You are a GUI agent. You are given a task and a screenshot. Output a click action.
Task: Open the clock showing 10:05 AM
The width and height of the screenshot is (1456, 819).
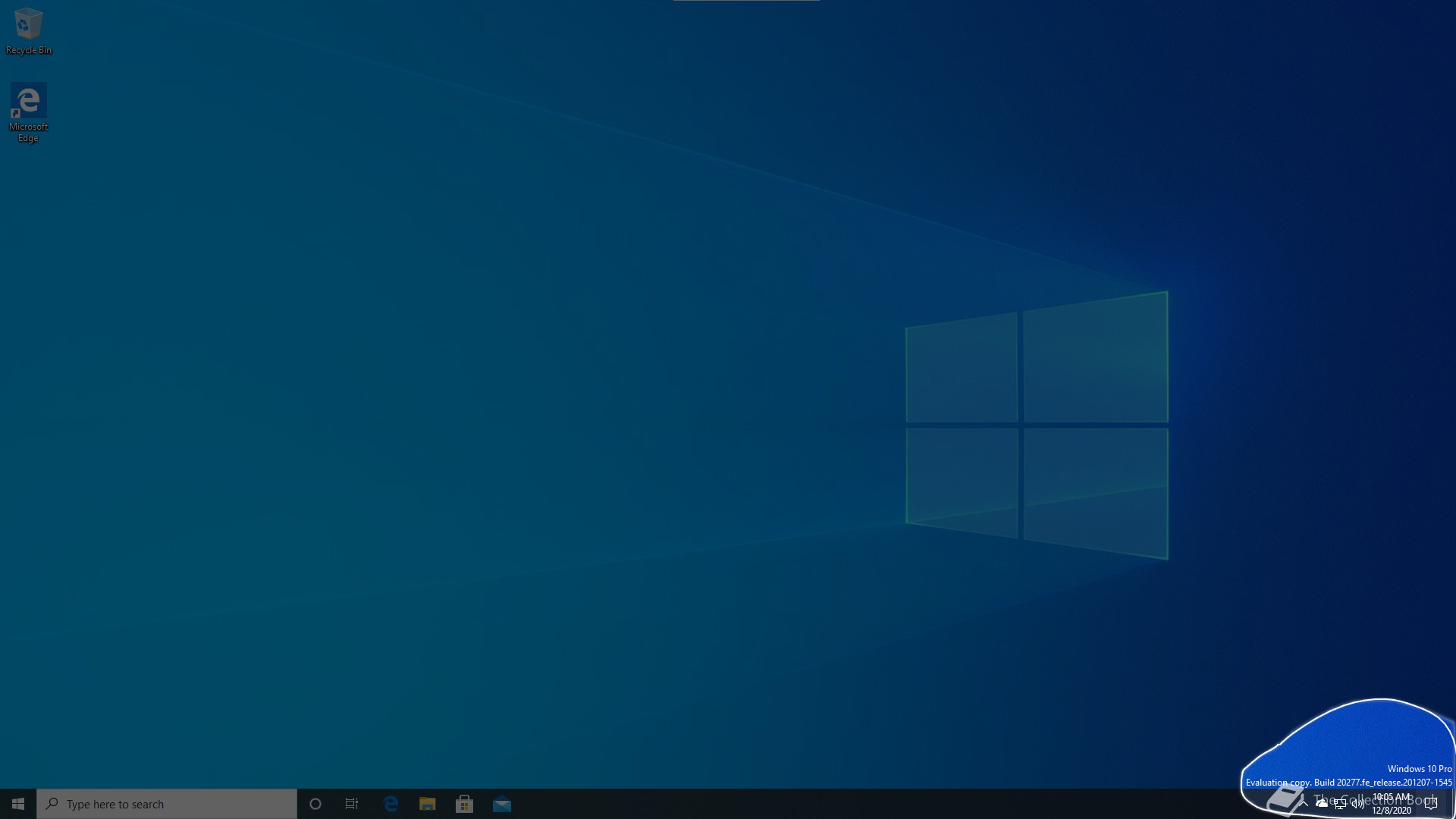1392,804
